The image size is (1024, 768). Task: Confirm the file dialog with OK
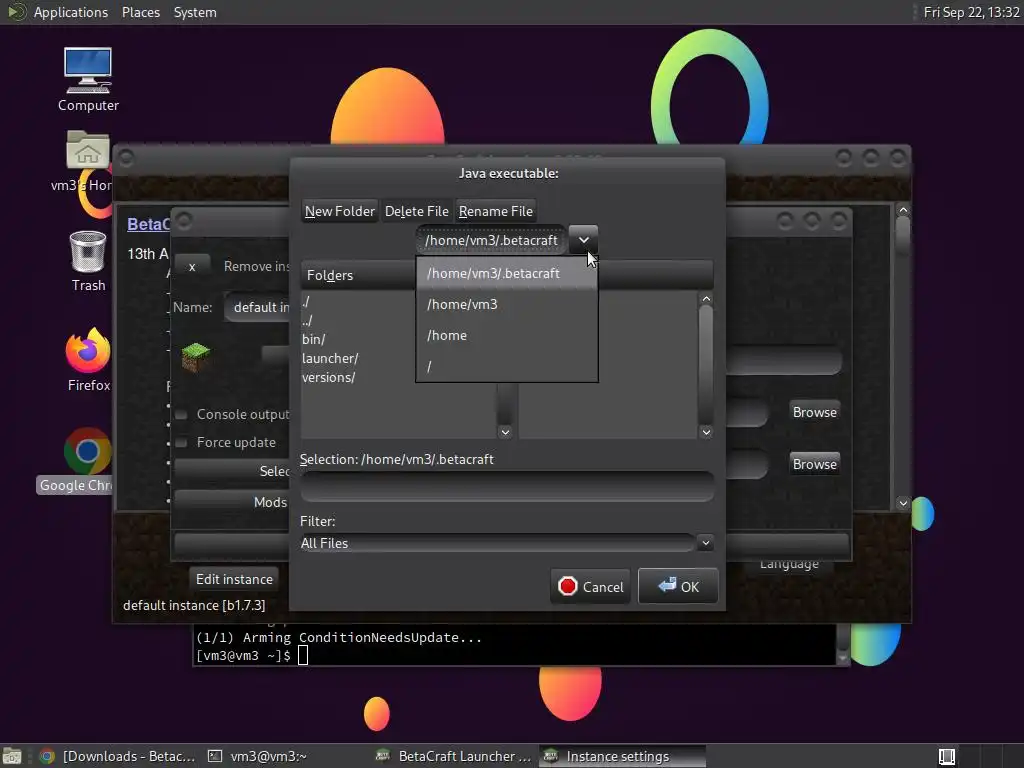678,586
